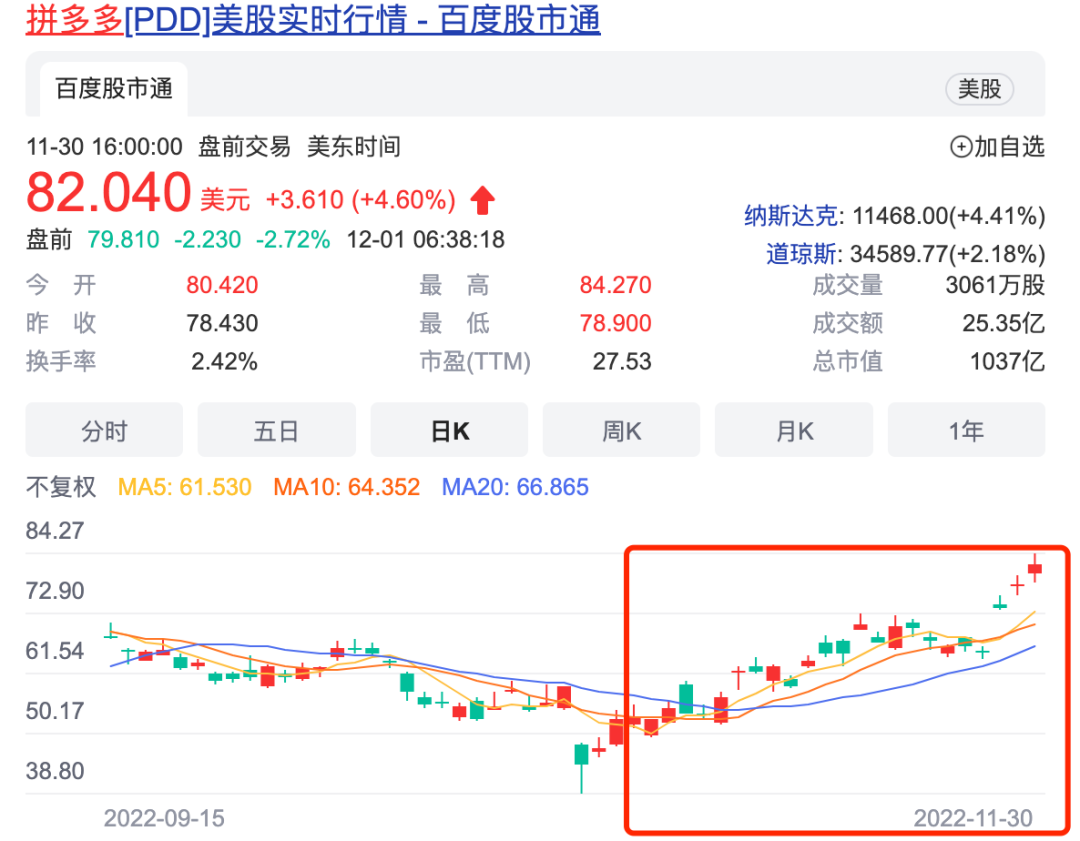1080x841 pixels.
Task: Click the latest candlestick on the chart
Action: [1035, 568]
